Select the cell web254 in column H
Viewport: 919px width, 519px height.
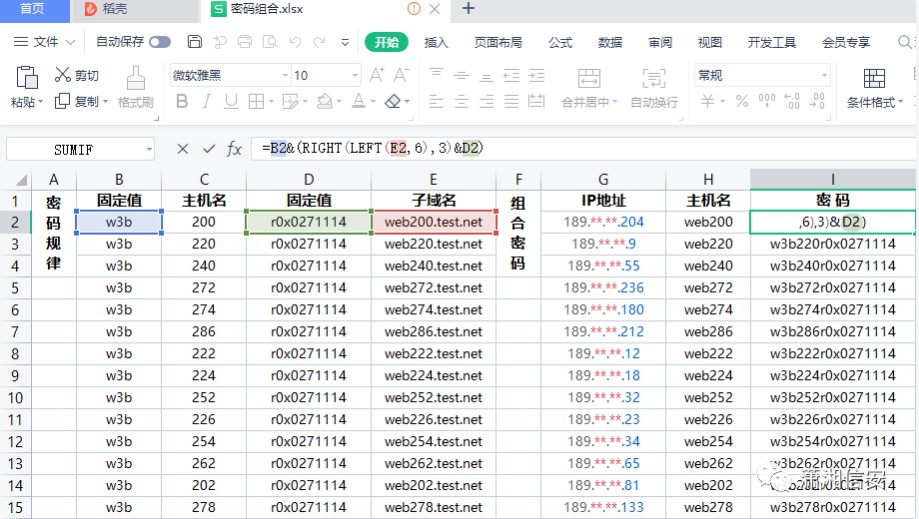point(708,442)
